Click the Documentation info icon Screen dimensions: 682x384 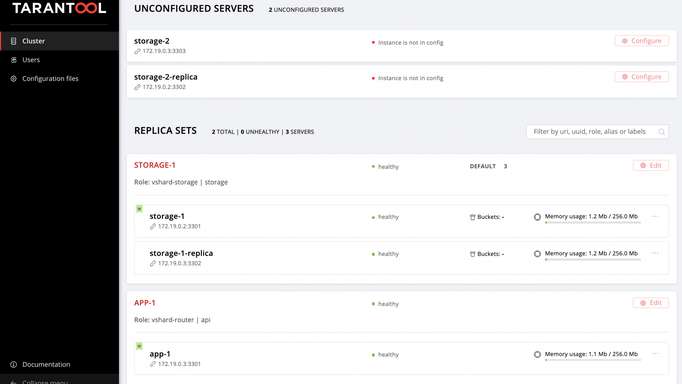13,364
